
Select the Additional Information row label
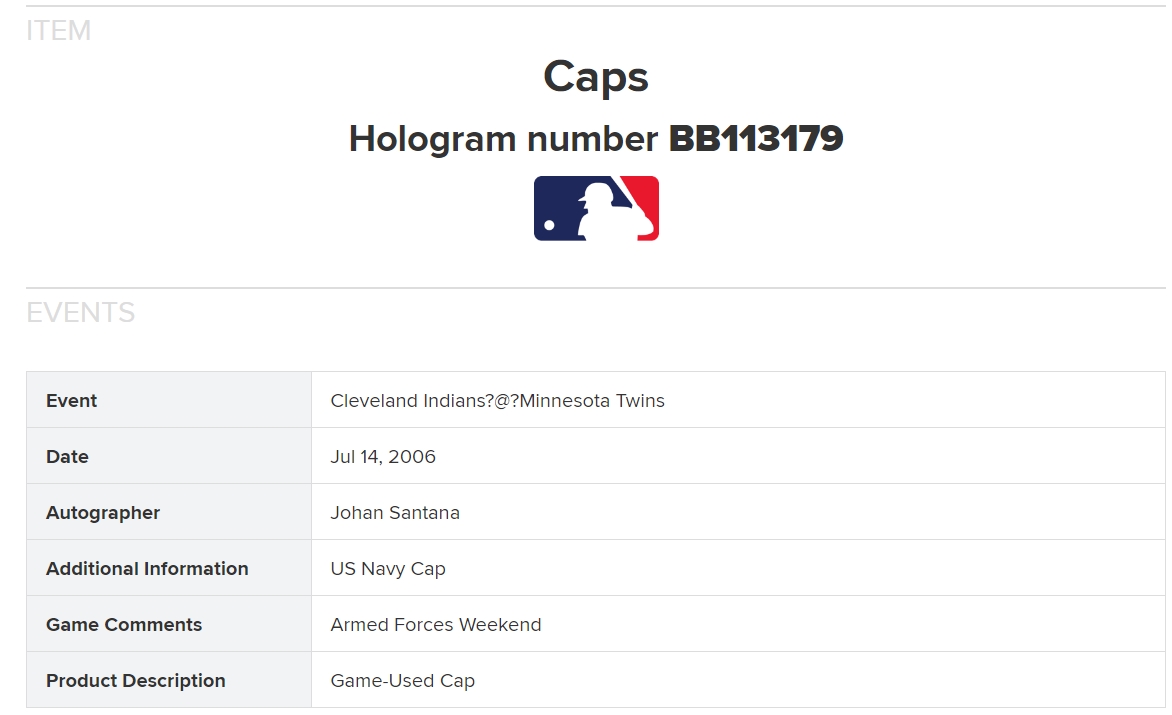tap(147, 569)
